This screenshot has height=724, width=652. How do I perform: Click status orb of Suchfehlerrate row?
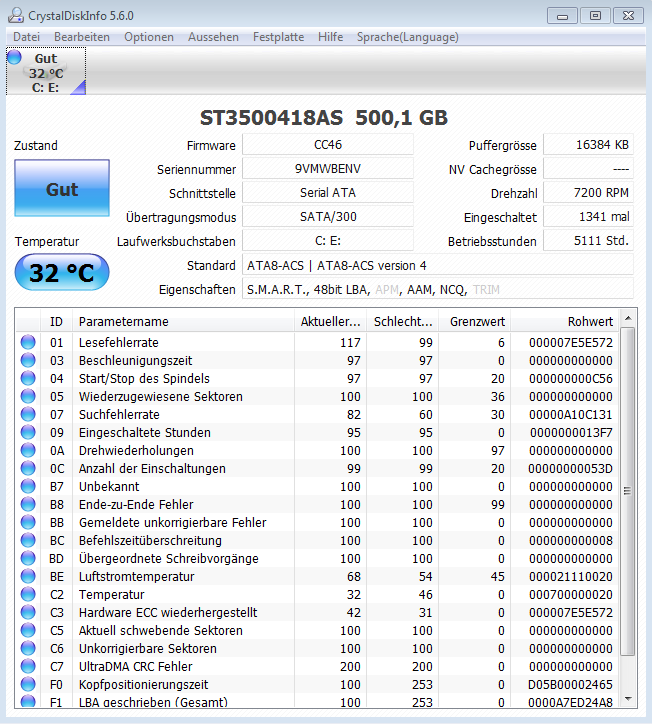[x=28, y=414]
